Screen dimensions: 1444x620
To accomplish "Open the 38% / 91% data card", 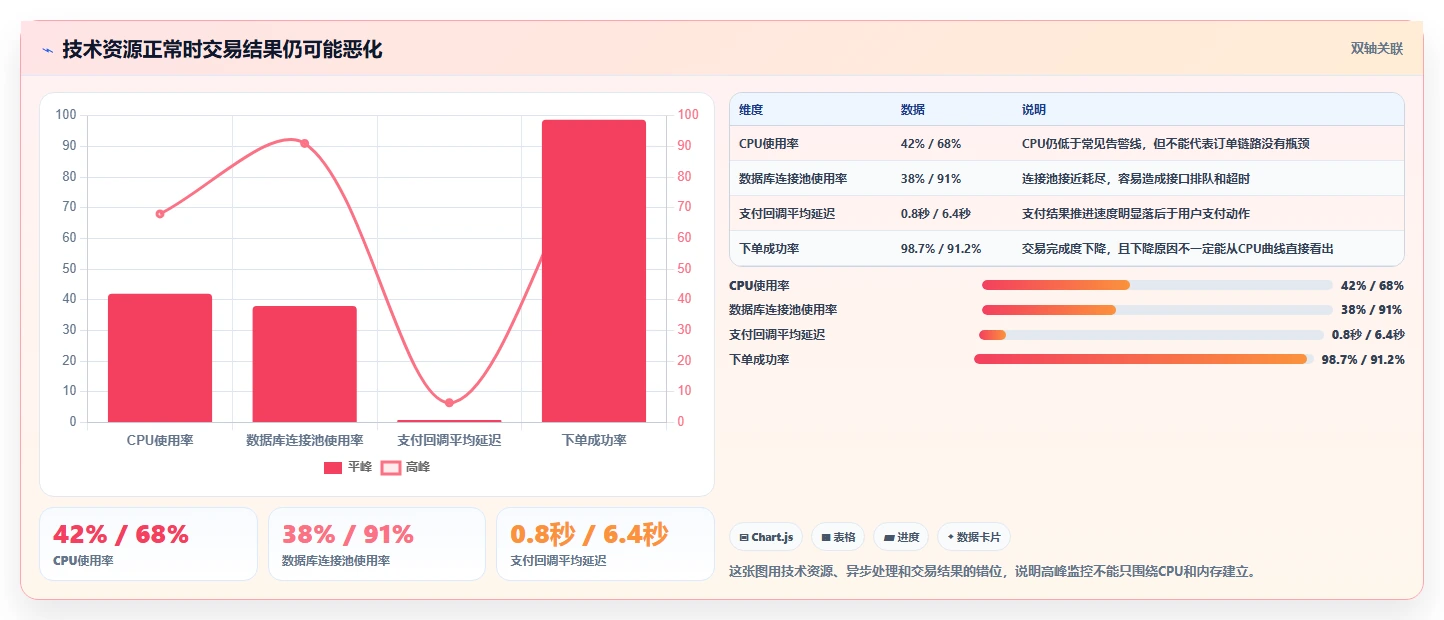I will (377, 544).
